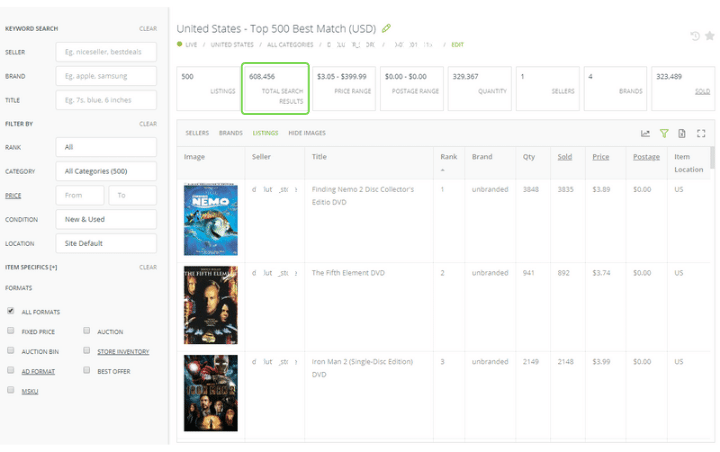This screenshot has width=720, height=452.
Task: Enable the Auction checkbox
Action: [x=86, y=331]
